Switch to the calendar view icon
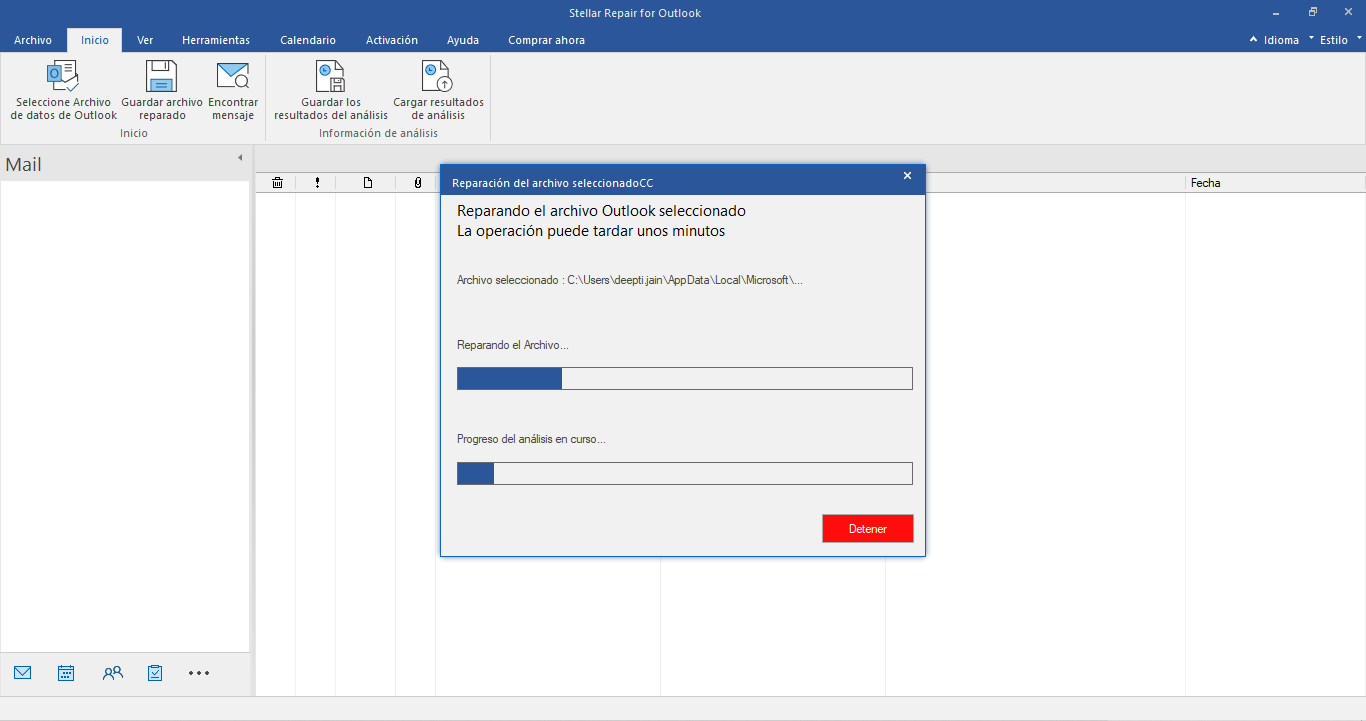The image size is (1366, 721). click(x=66, y=673)
